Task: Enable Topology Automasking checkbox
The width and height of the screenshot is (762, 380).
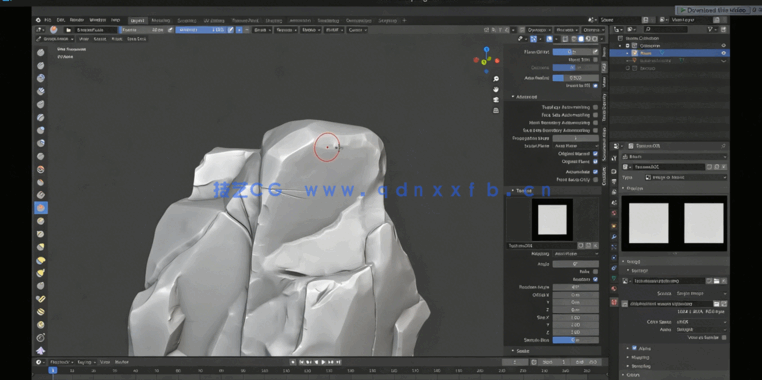Action: click(x=595, y=107)
